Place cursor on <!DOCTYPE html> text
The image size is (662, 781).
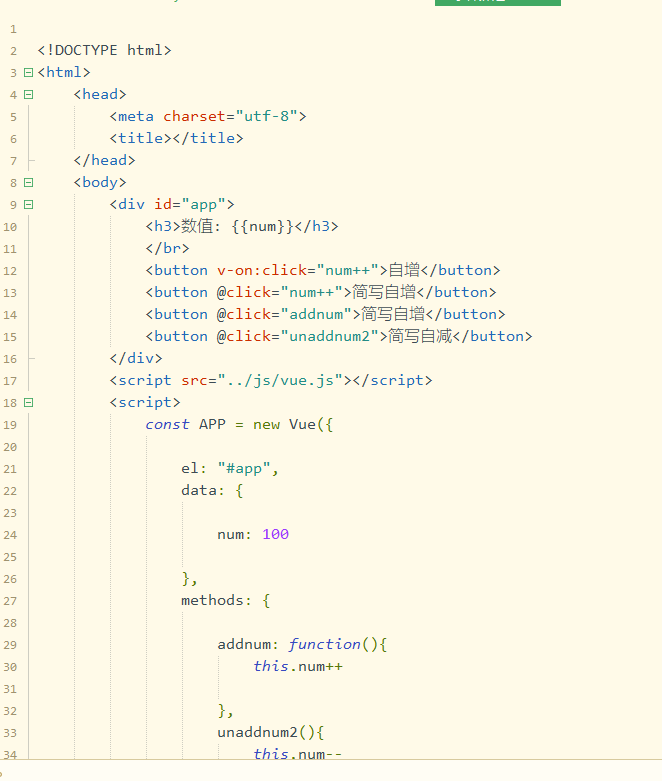(x=104, y=50)
